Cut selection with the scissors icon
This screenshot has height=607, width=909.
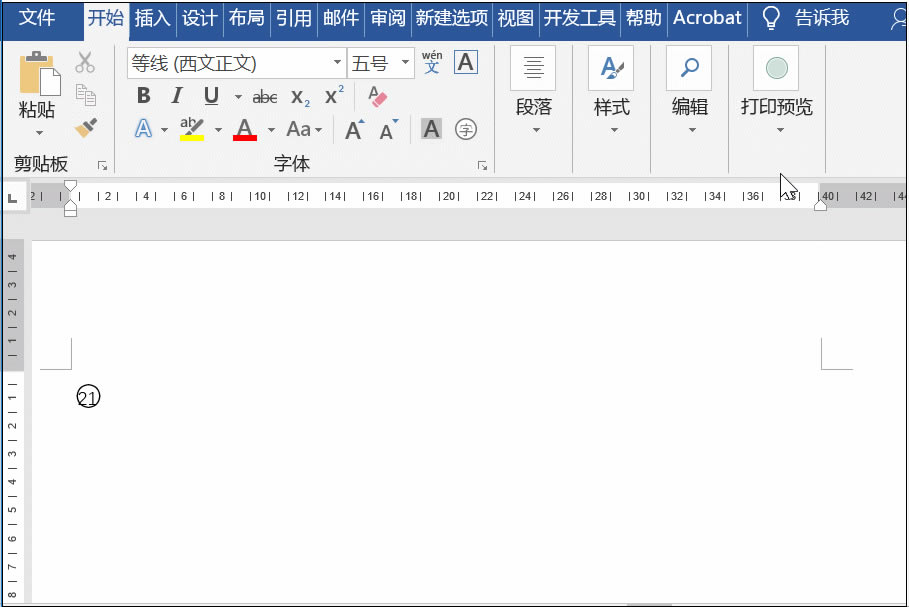[x=85, y=62]
